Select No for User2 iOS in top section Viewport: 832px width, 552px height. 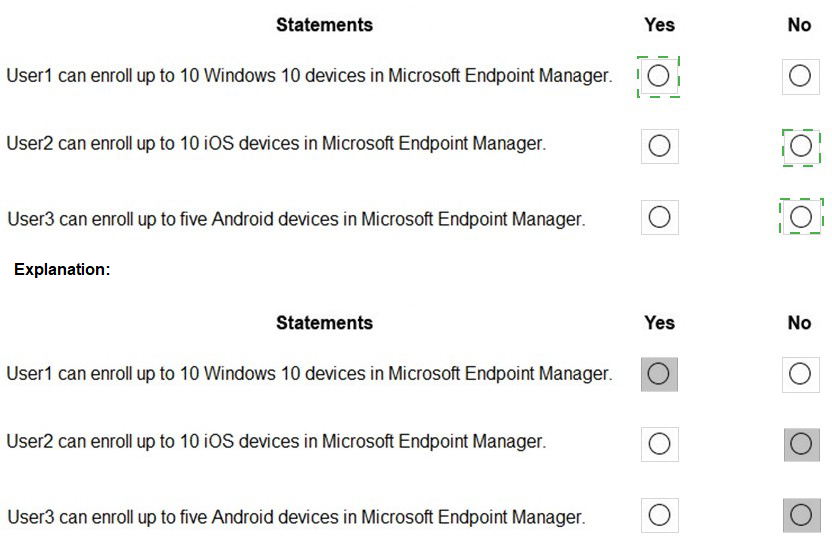(800, 146)
